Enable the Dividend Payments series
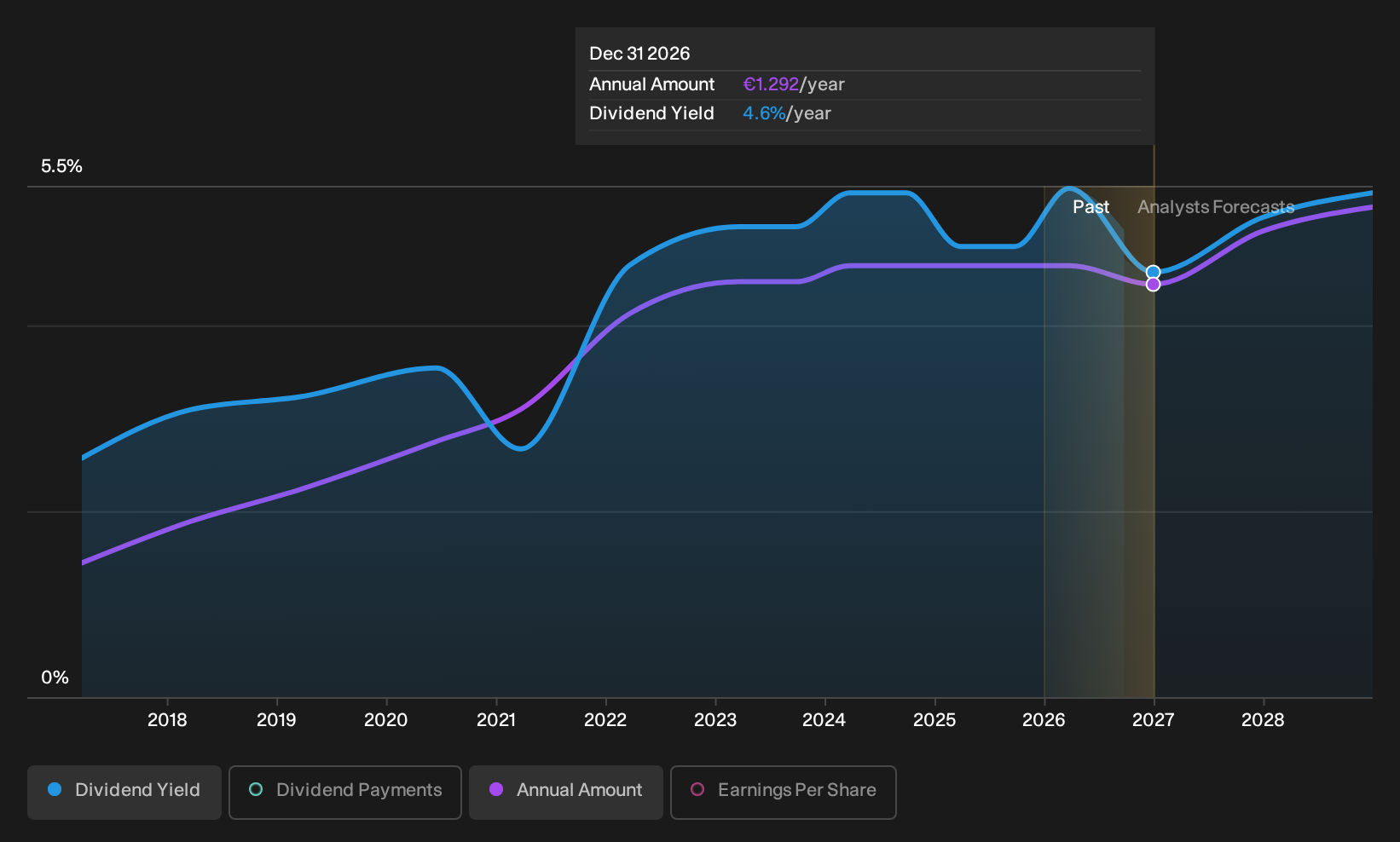Image resolution: width=1400 pixels, height=842 pixels. pyautogui.click(x=345, y=792)
